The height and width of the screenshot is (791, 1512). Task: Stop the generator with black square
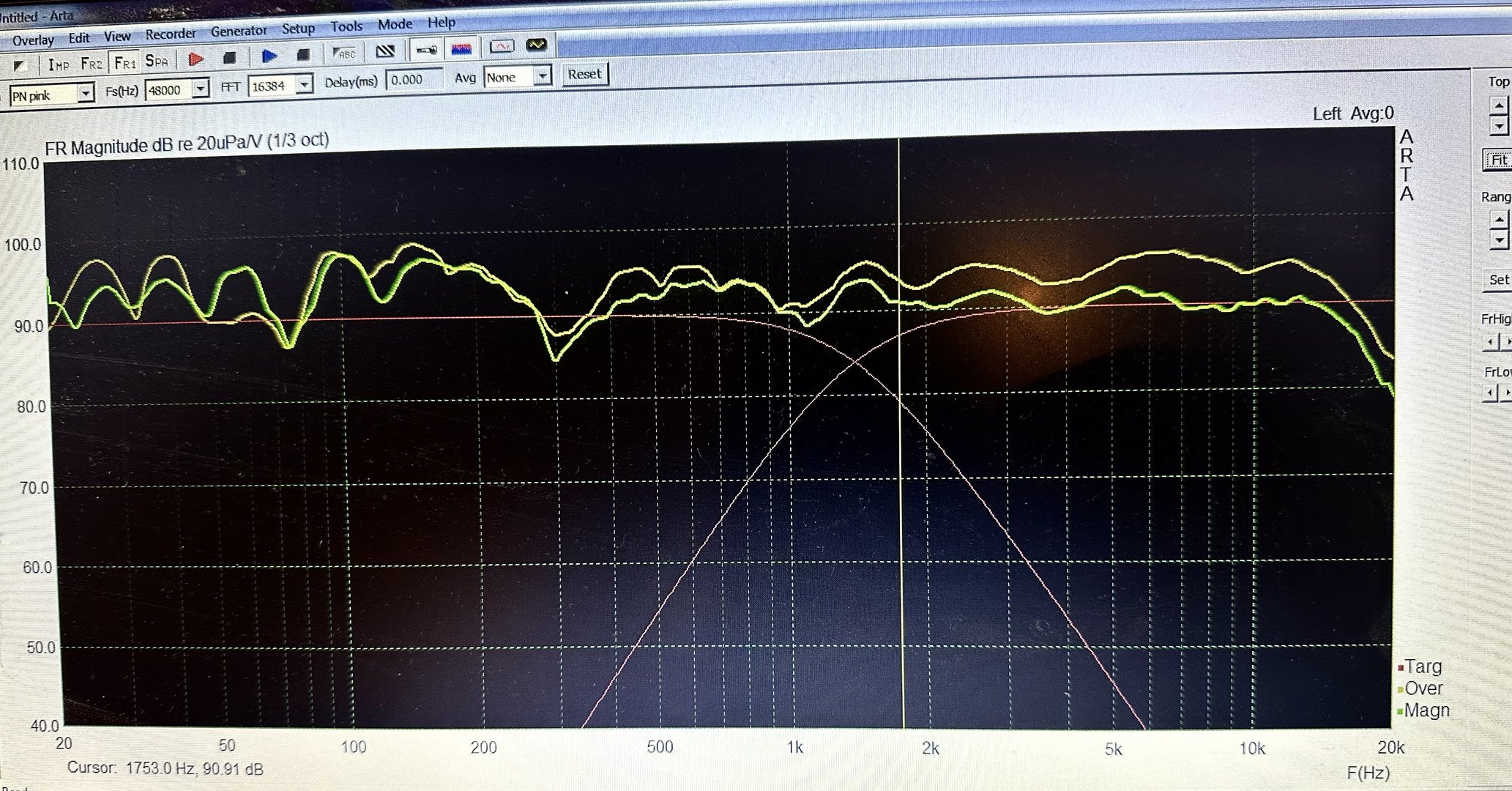point(303,55)
